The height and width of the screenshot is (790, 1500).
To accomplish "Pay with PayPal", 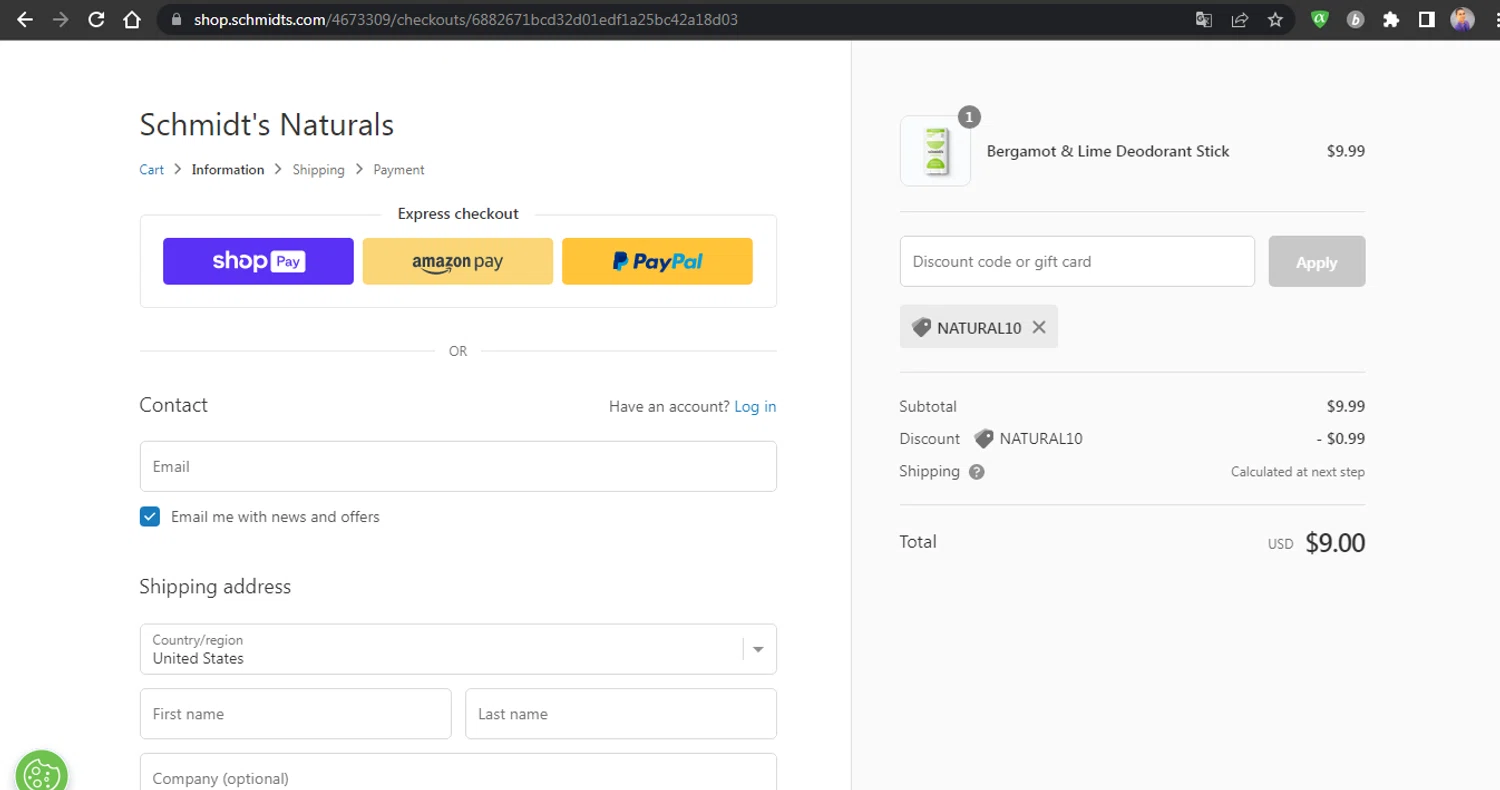I will tap(657, 261).
